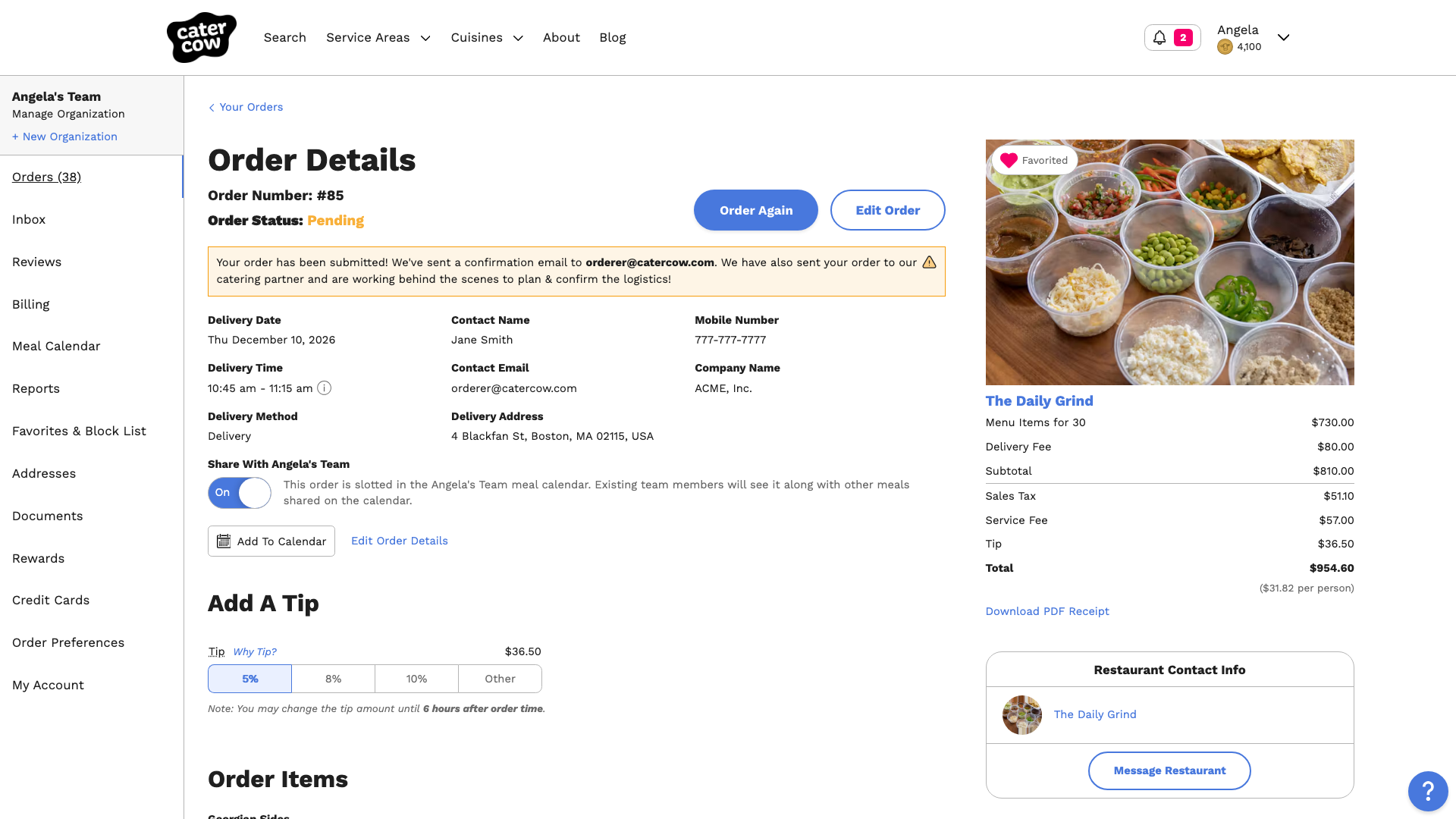This screenshot has height=819, width=1456.
Task: Open The Daily Grind title link
Action: 1039,401
